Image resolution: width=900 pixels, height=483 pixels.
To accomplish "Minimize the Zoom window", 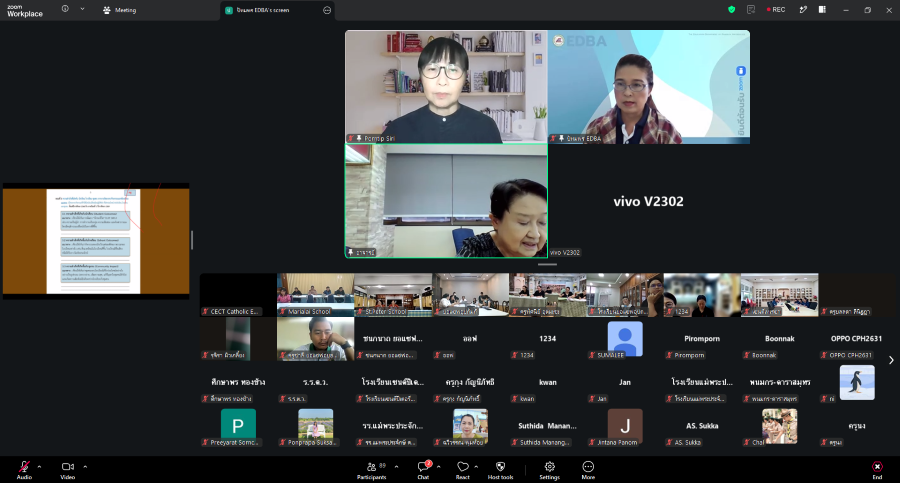I will (x=845, y=10).
